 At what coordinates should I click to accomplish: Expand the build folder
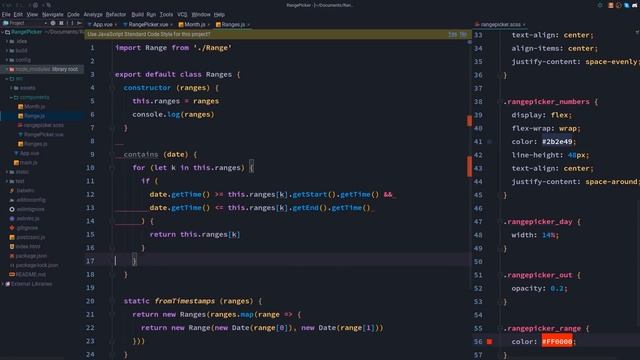(7, 51)
